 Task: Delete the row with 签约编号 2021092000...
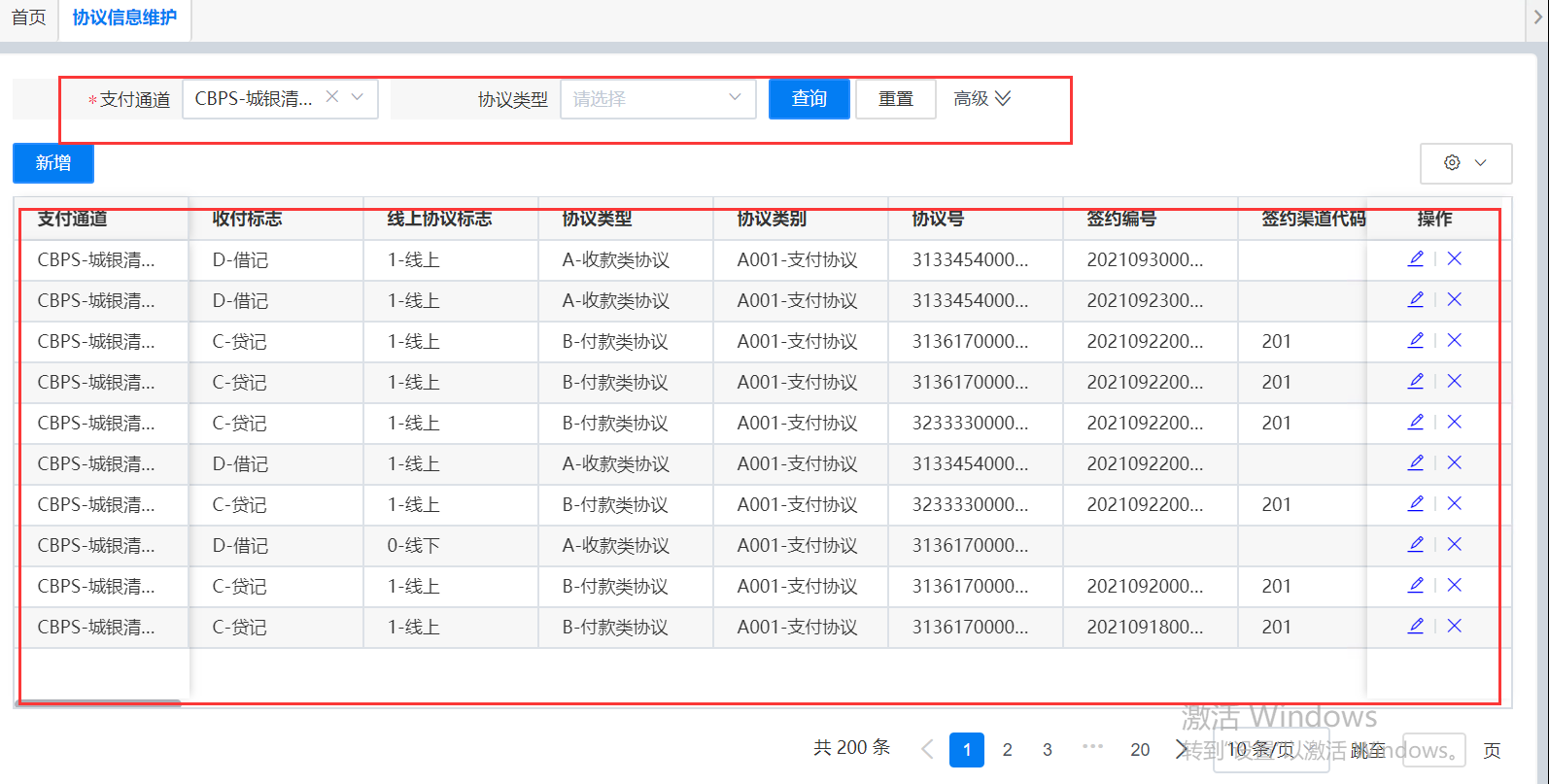tap(1455, 585)
